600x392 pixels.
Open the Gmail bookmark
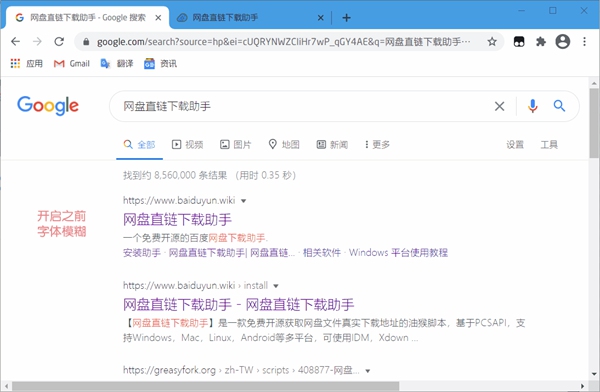coord(72,64)
